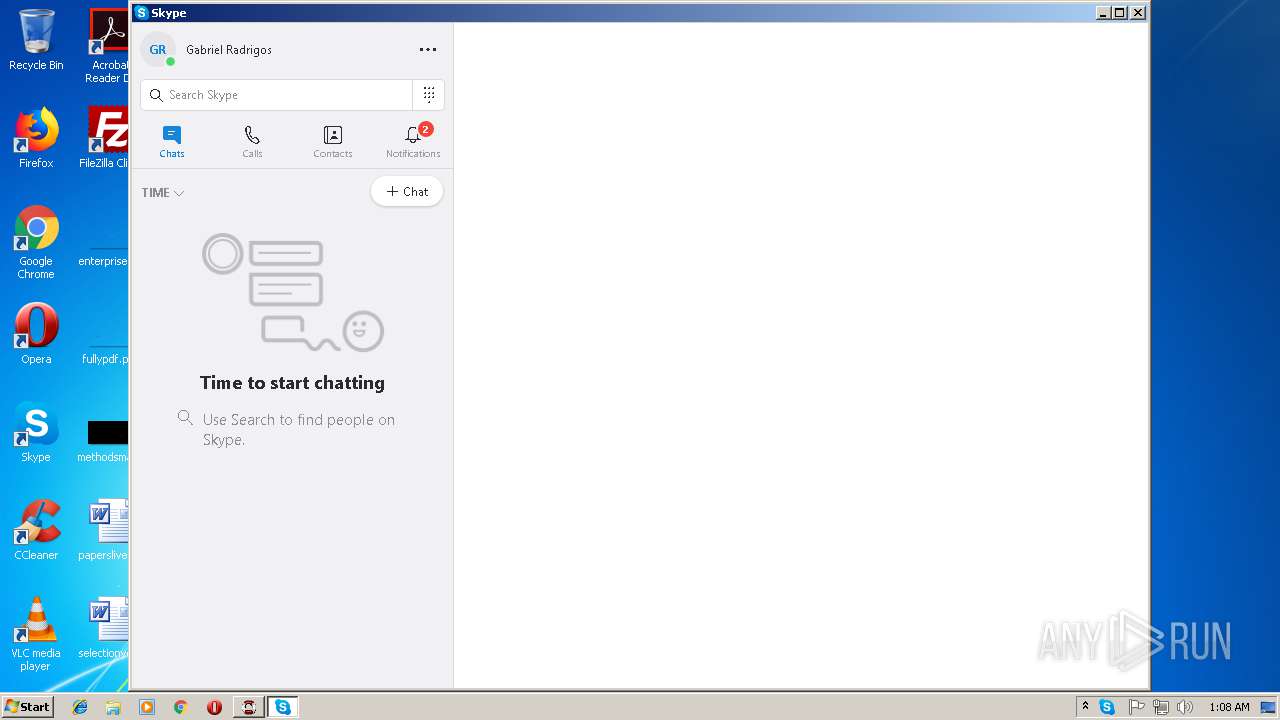1280x720 pixels.
Task: Open the network tray icon
Action: (x=1161, y=707)
